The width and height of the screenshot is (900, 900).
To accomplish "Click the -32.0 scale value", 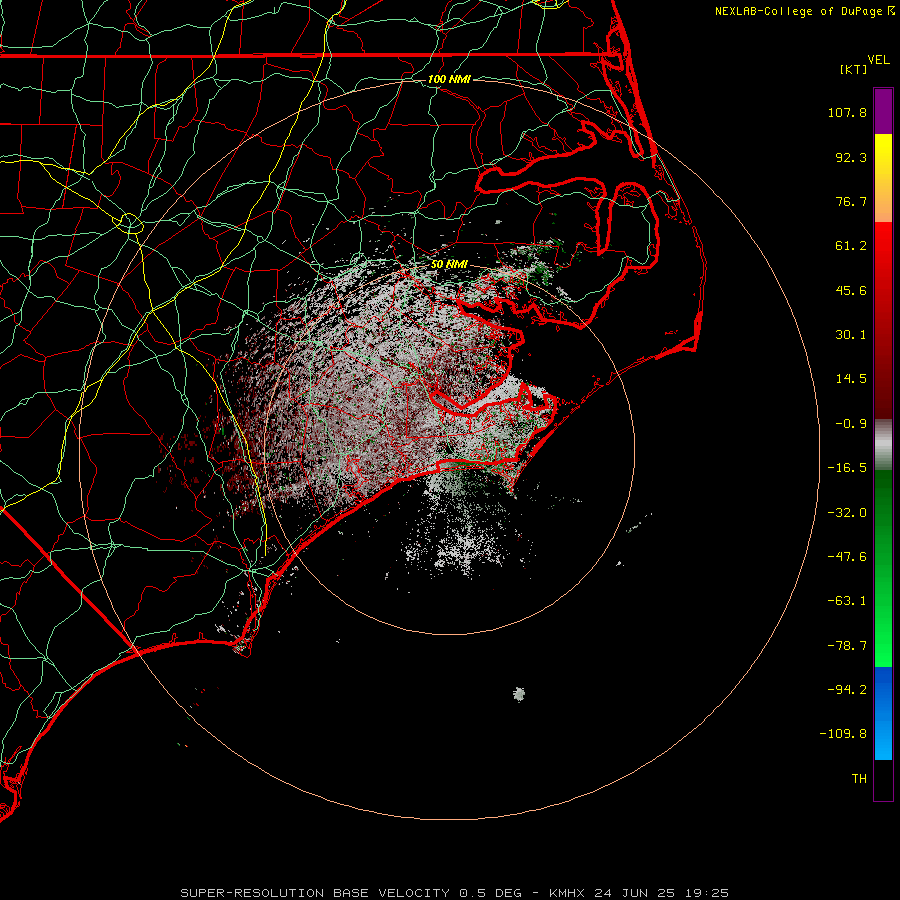I will (x=847, y=513).
